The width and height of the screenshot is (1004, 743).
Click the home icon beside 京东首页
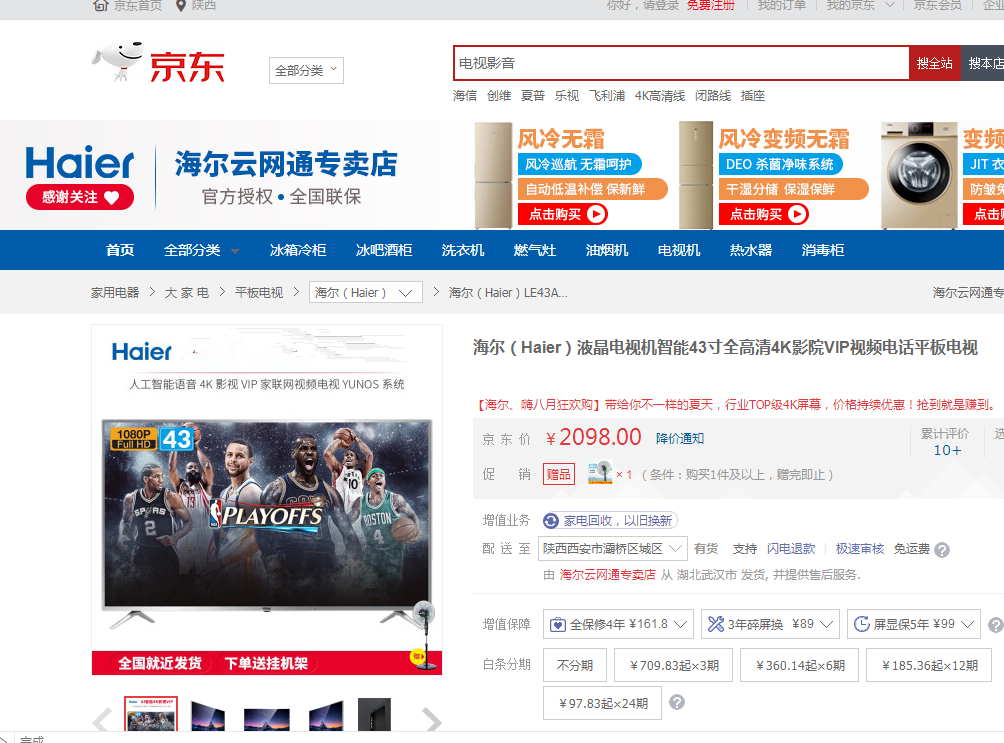click(x=101, y=5)
